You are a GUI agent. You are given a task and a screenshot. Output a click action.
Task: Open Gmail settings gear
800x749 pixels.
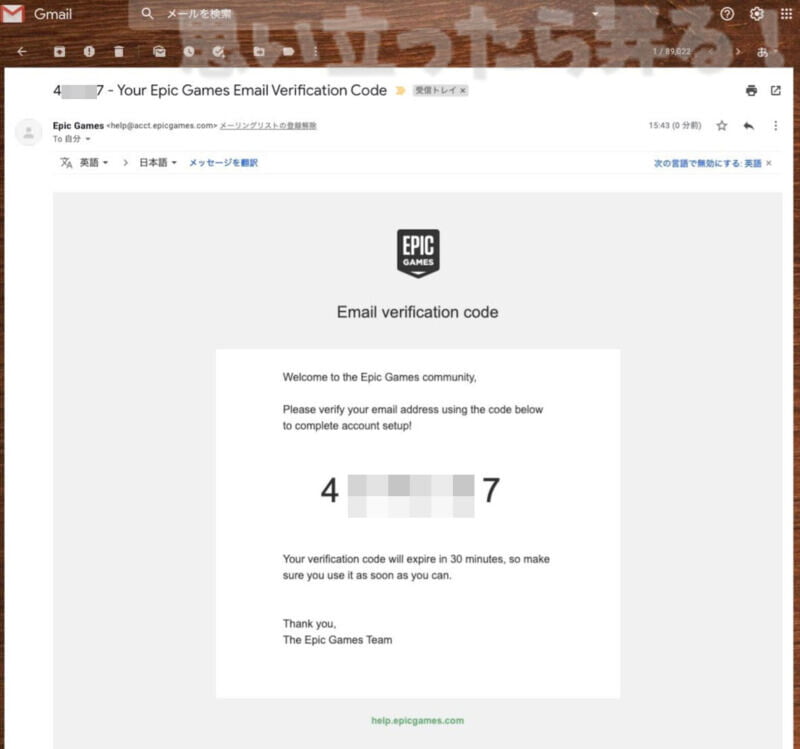click(757, 14)
